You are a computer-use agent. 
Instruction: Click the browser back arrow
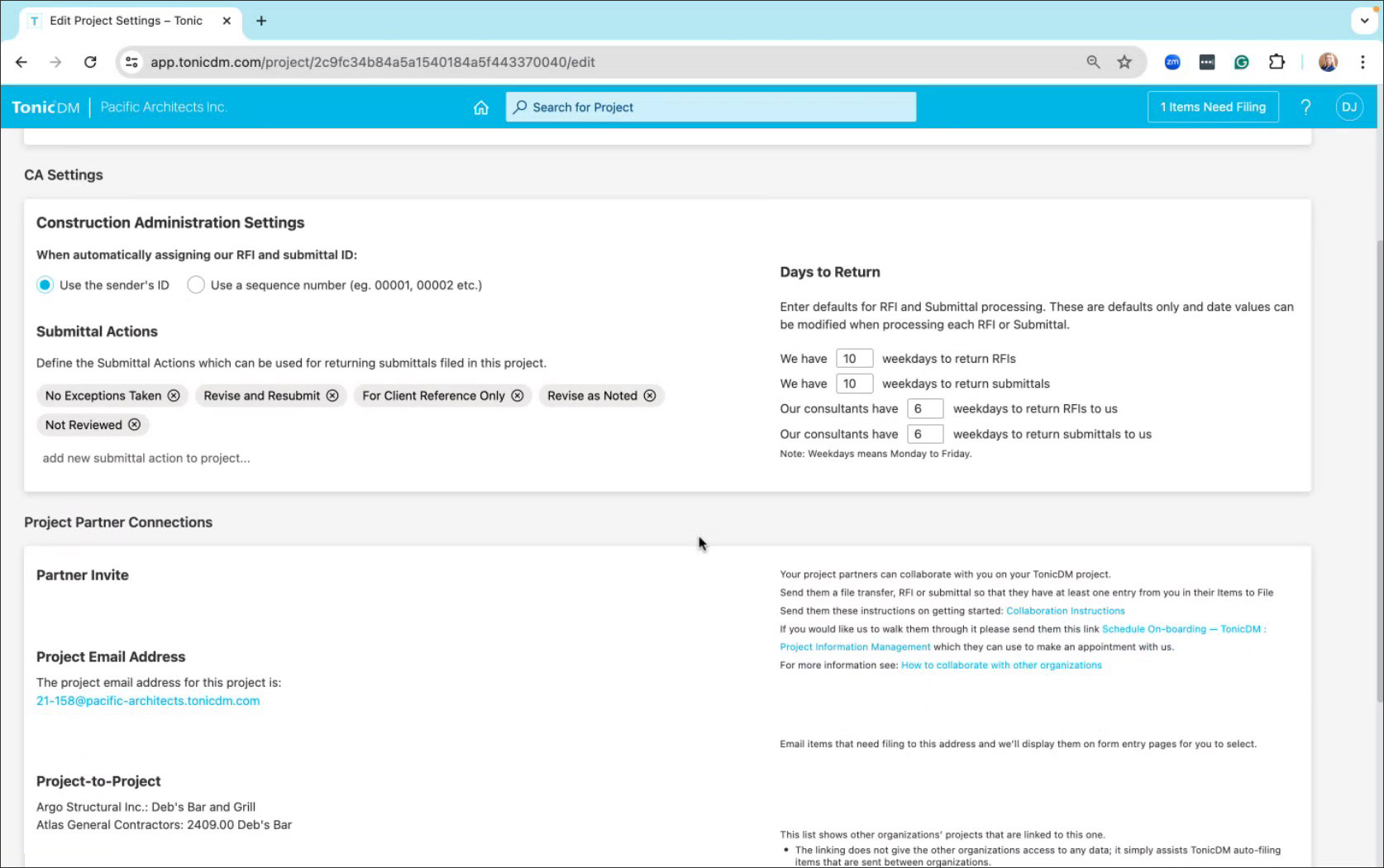[21, 62]
